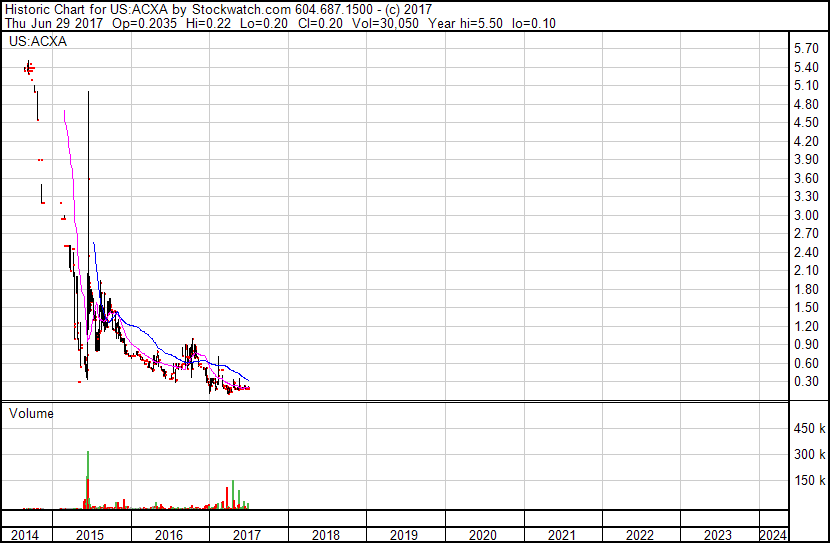Screen dimensions: 830x543
Task: Select the 2021 year marker
Action: click(562, 535)
